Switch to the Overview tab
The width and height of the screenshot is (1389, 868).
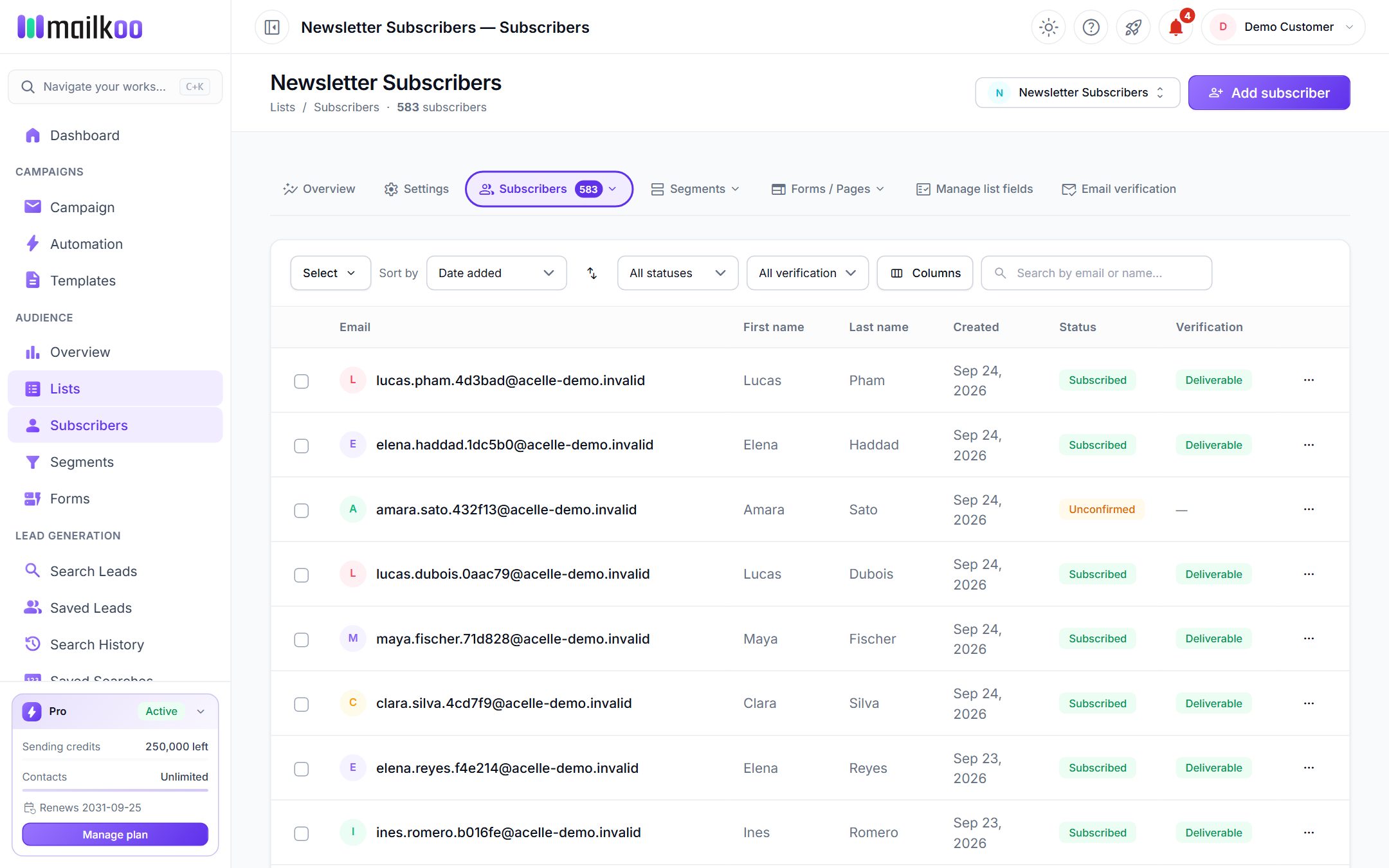pyautogui.click(x=319, y=189)
